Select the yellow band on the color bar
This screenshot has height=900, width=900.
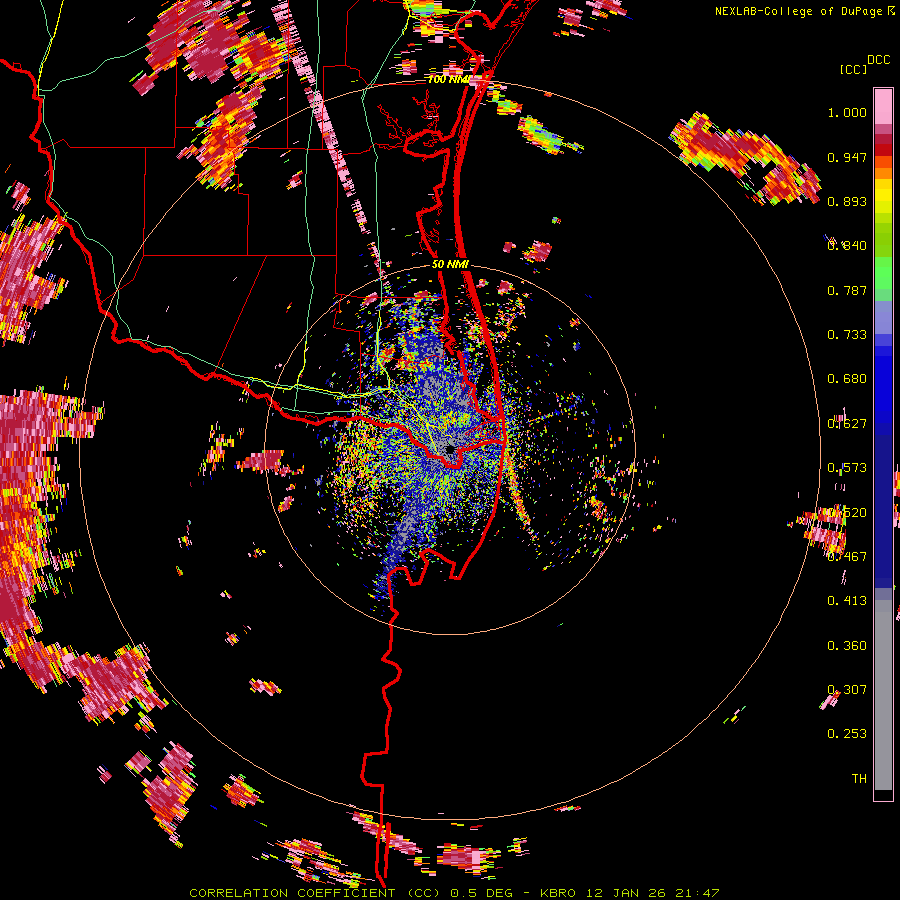click(x=883, y=198)
